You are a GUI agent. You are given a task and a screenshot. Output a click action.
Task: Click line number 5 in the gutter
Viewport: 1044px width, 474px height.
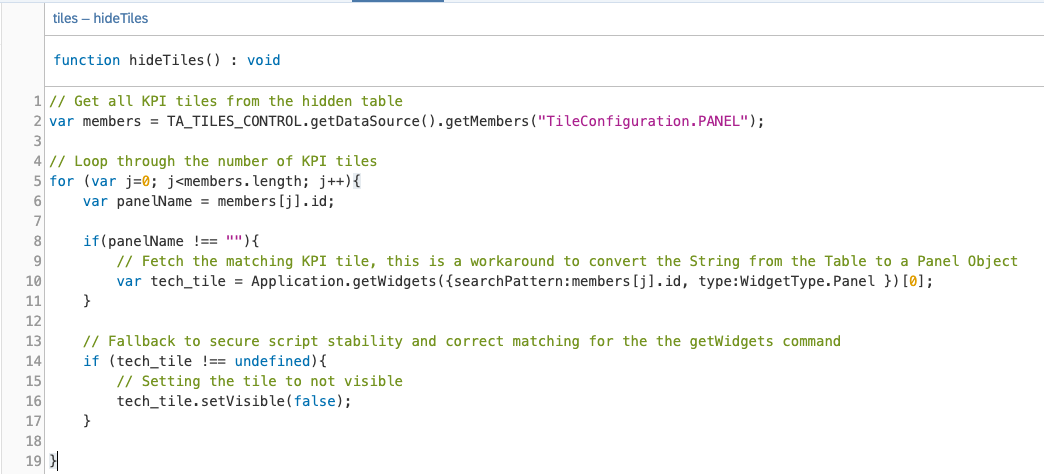(37, 181)
